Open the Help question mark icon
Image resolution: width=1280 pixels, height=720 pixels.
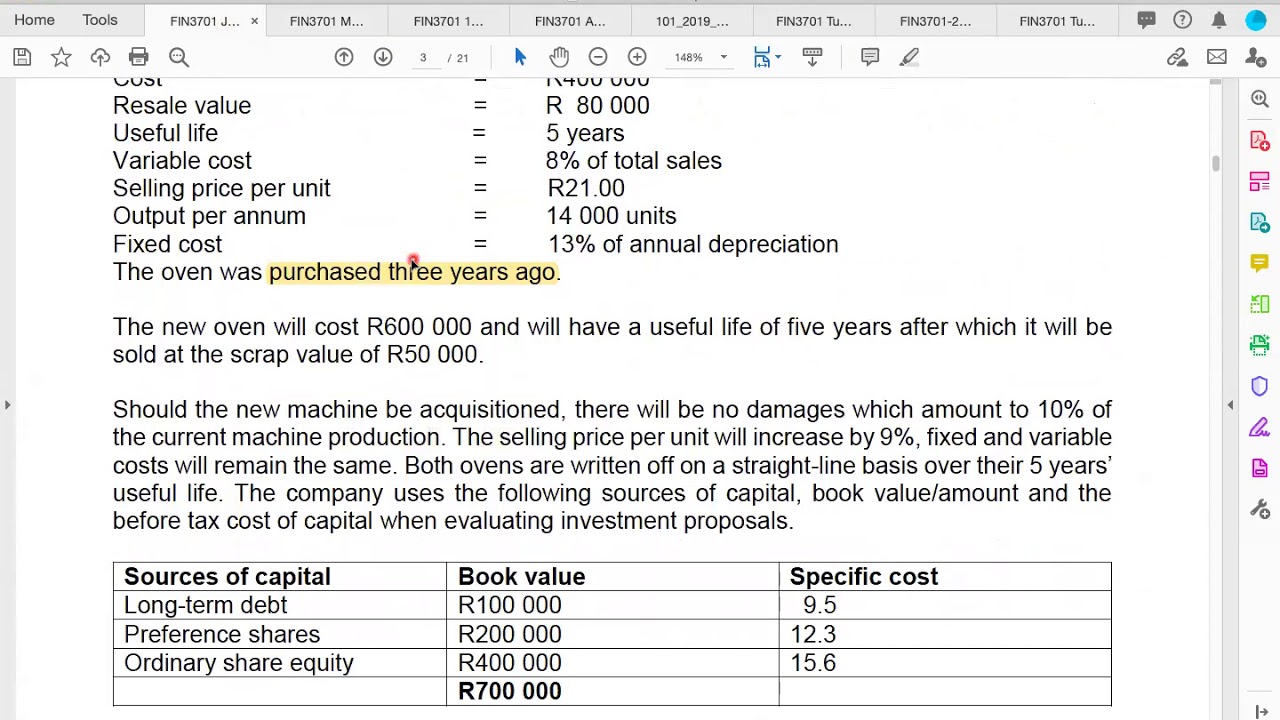coord(1182,20)
